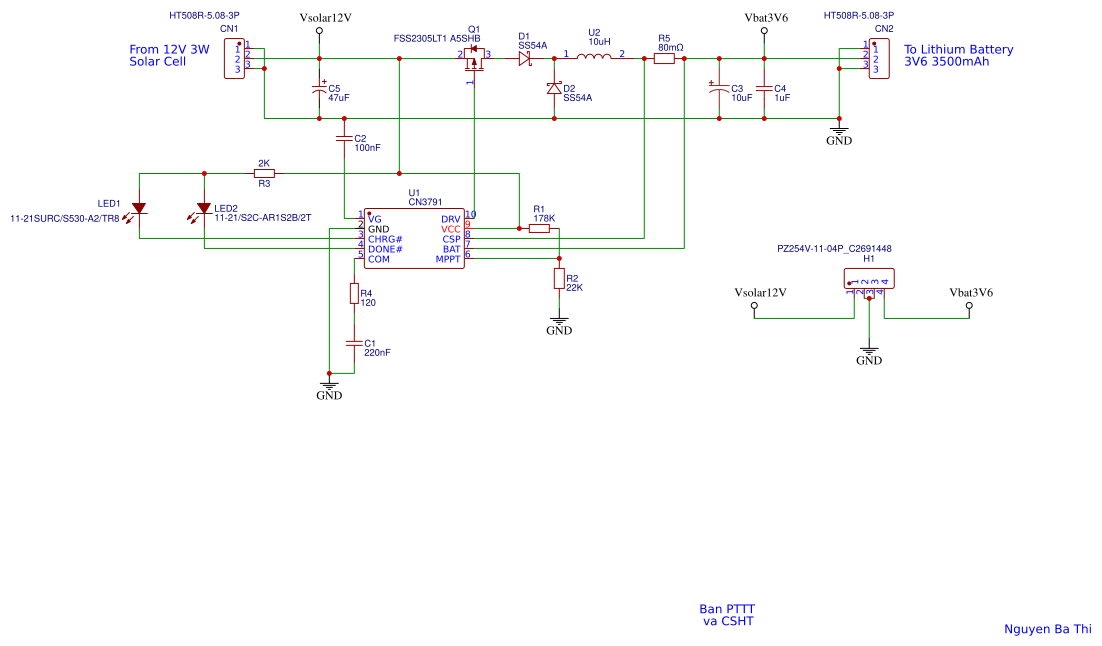Select the Nguyen Ba Thi signature text
Image resolution: width=1102 pixels, height=646 pixels.
tap(1048, 629)
